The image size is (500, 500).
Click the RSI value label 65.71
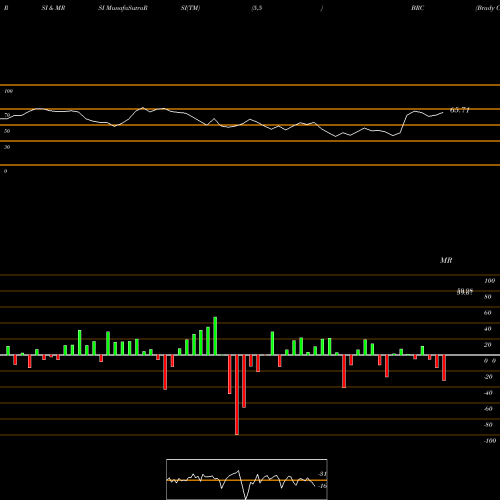click(460, 110)
